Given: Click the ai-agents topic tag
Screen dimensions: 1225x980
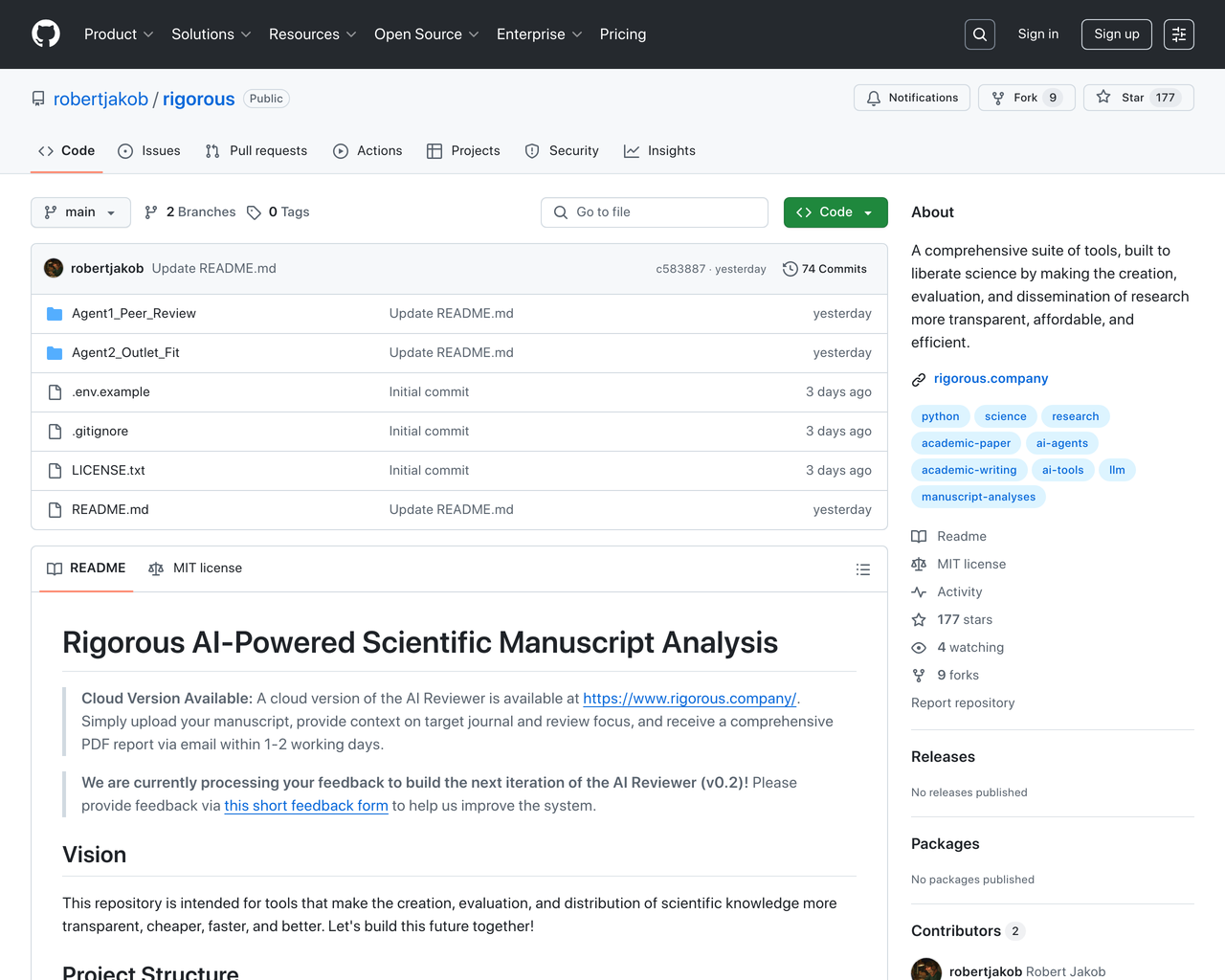Looking at the screenshot, I should (1062, 443).
